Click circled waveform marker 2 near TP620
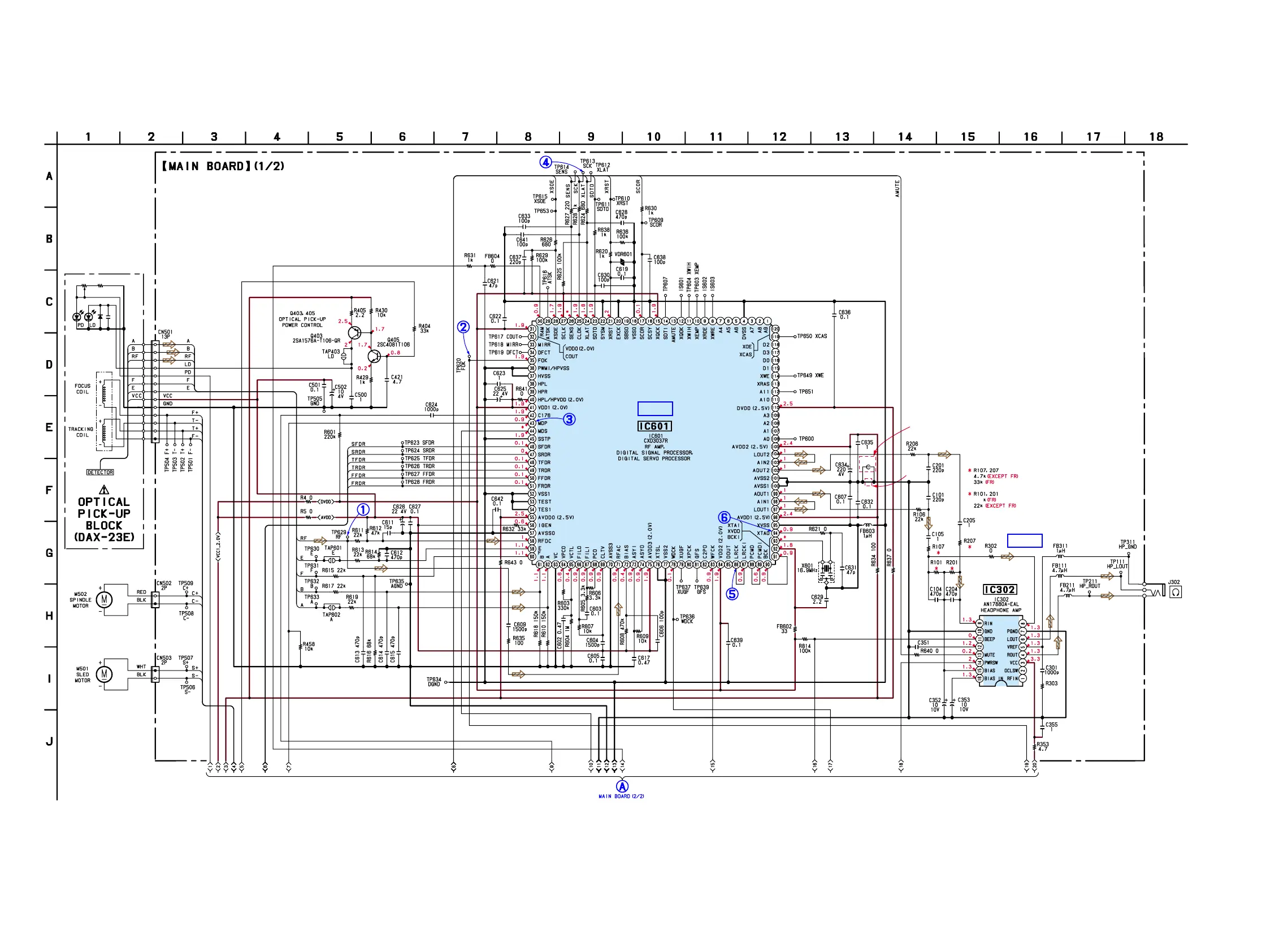Image resolution: width=1266 pixels, height=952 pixels. [x=463, y=327]
